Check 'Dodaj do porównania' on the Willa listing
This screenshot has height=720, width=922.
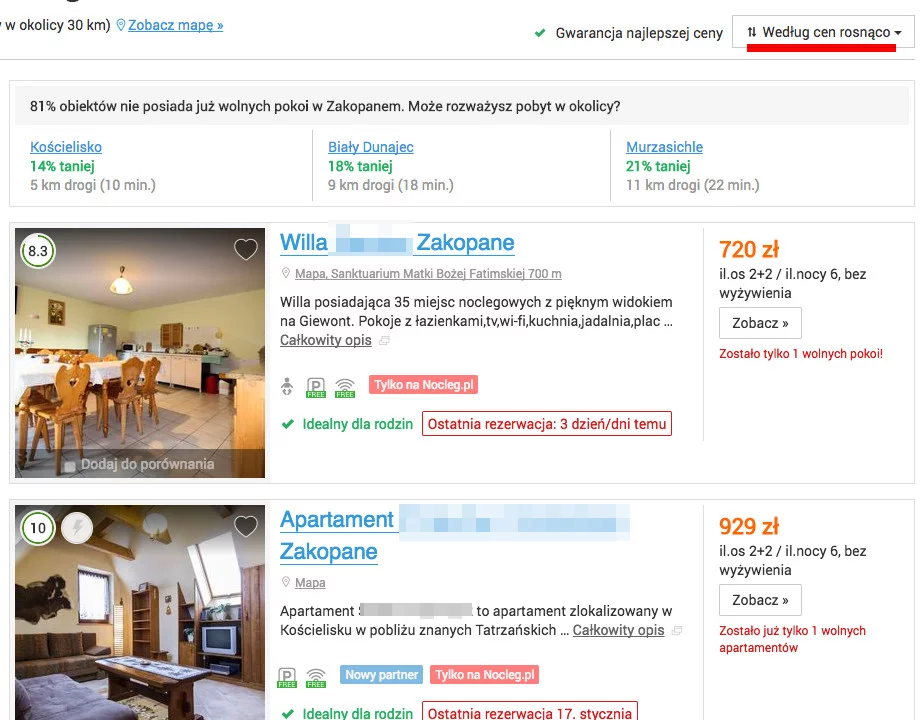coord(69,466)
